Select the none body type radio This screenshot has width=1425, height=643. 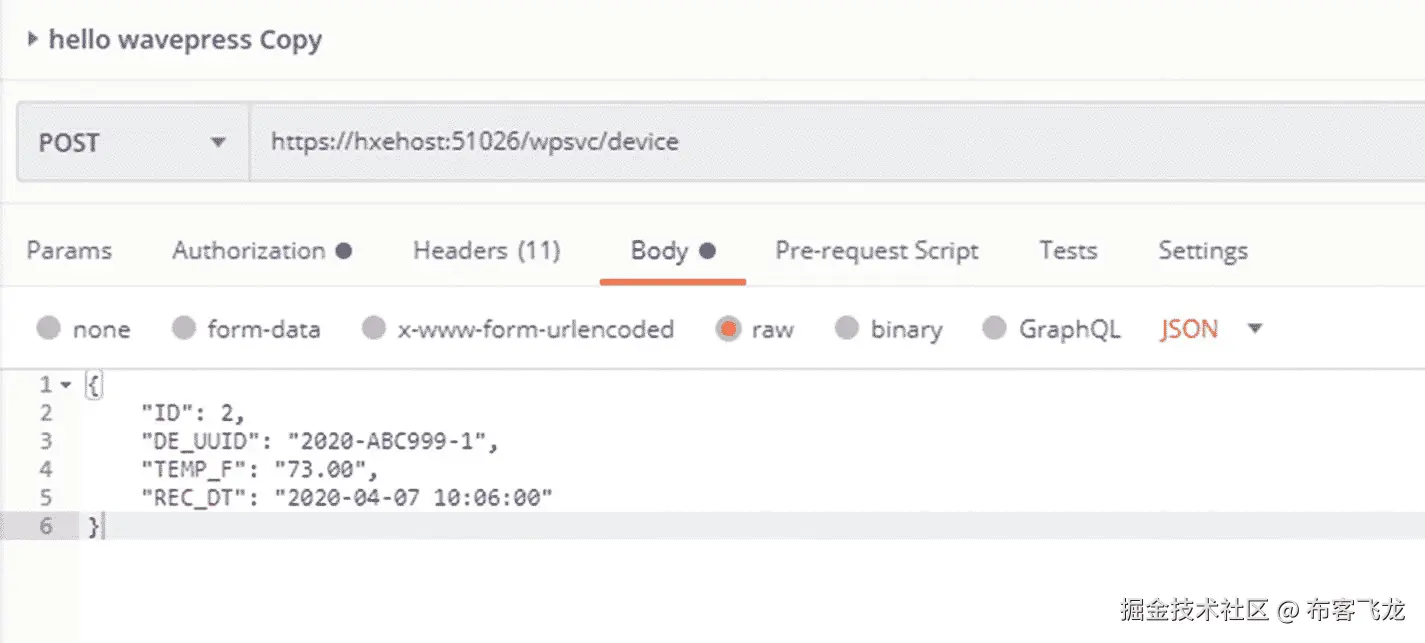(x=48, y=329)
